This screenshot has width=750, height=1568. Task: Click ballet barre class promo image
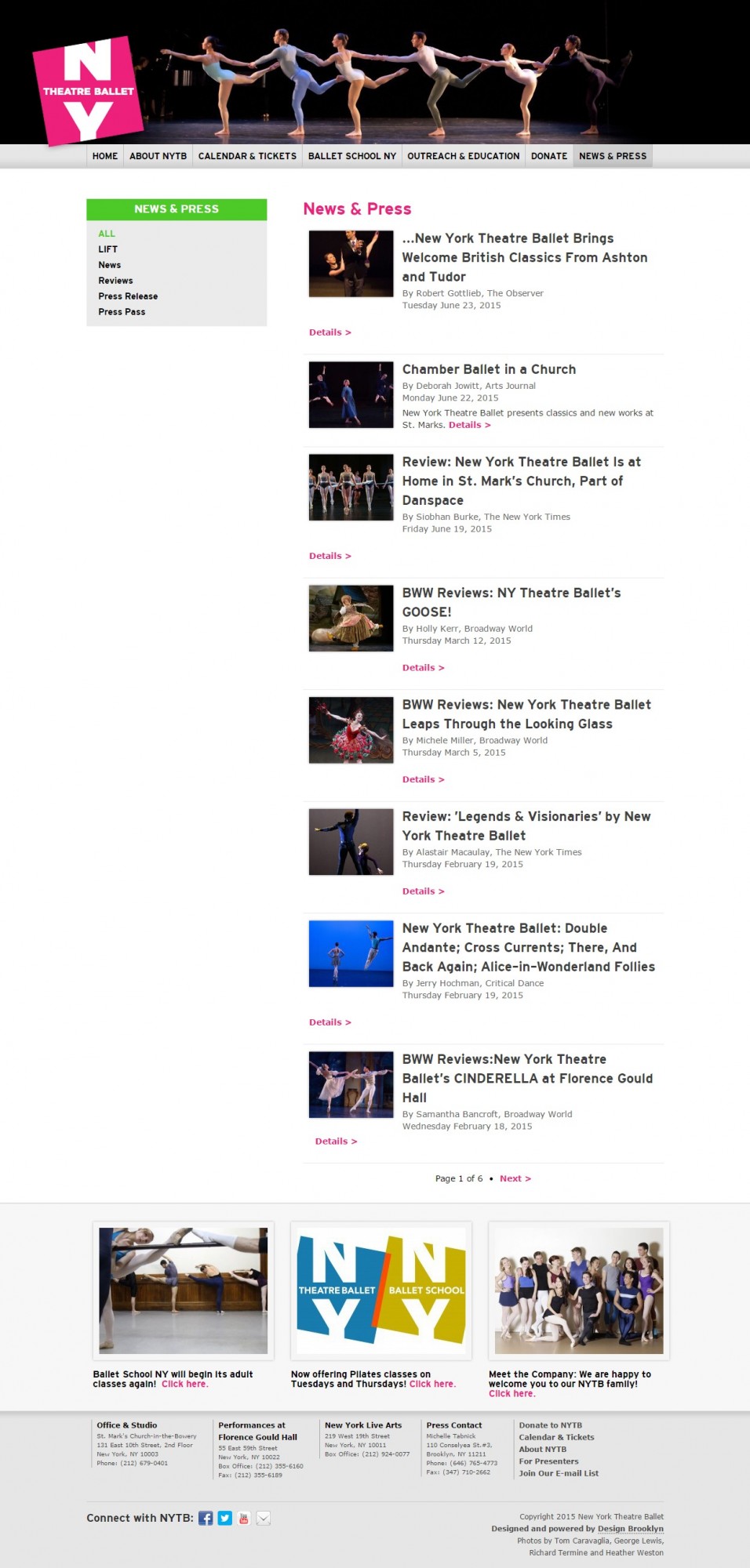pos(184,1290)
